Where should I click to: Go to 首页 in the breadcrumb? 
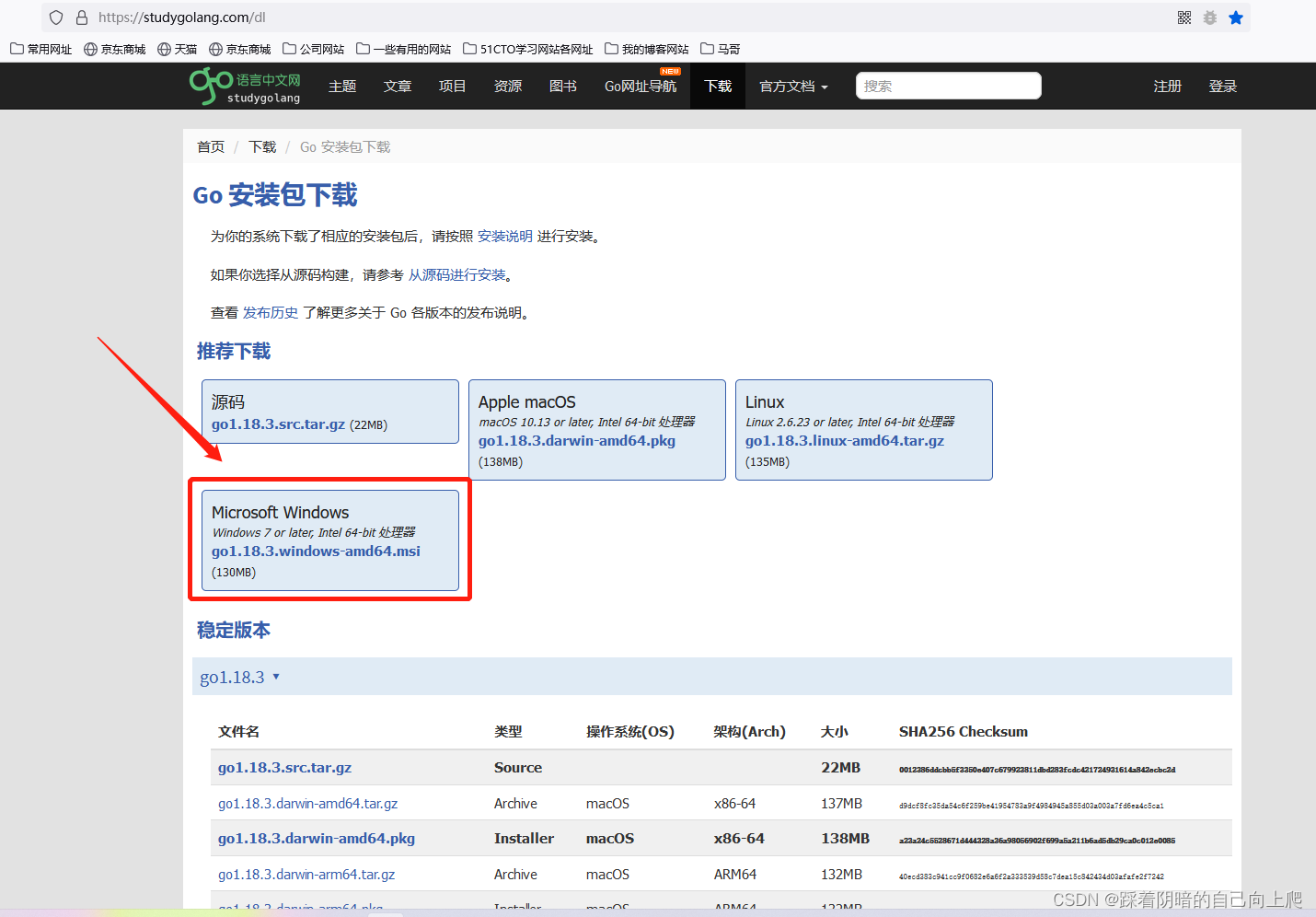pos(211,147)
